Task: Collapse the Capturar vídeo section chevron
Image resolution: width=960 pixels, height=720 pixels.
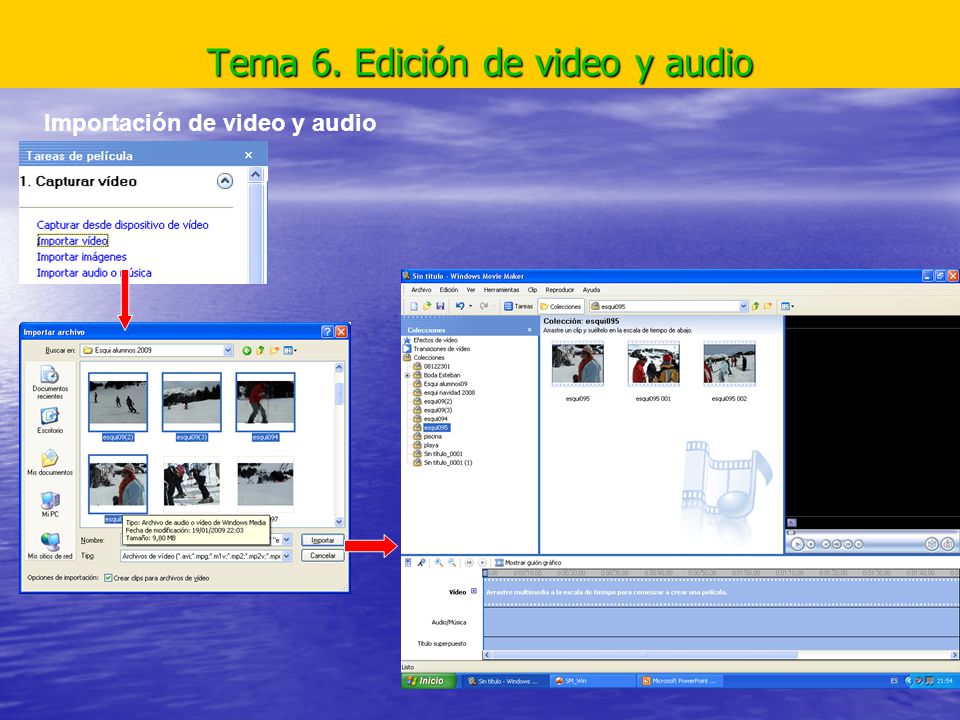Action: coord(225,181)
